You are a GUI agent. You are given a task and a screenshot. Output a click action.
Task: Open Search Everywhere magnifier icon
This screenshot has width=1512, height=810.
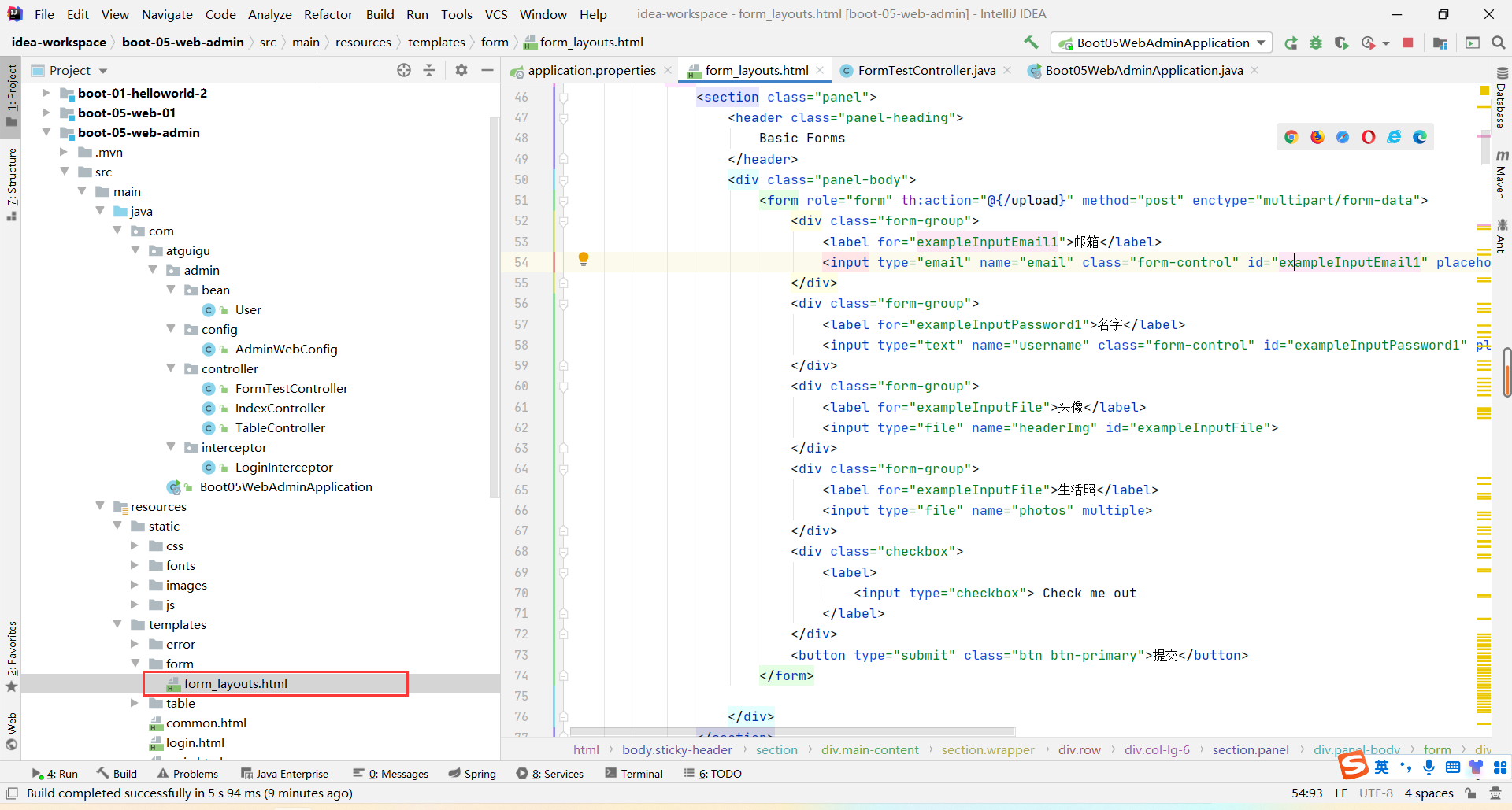pyautogui.click(x=1498, y=43)
